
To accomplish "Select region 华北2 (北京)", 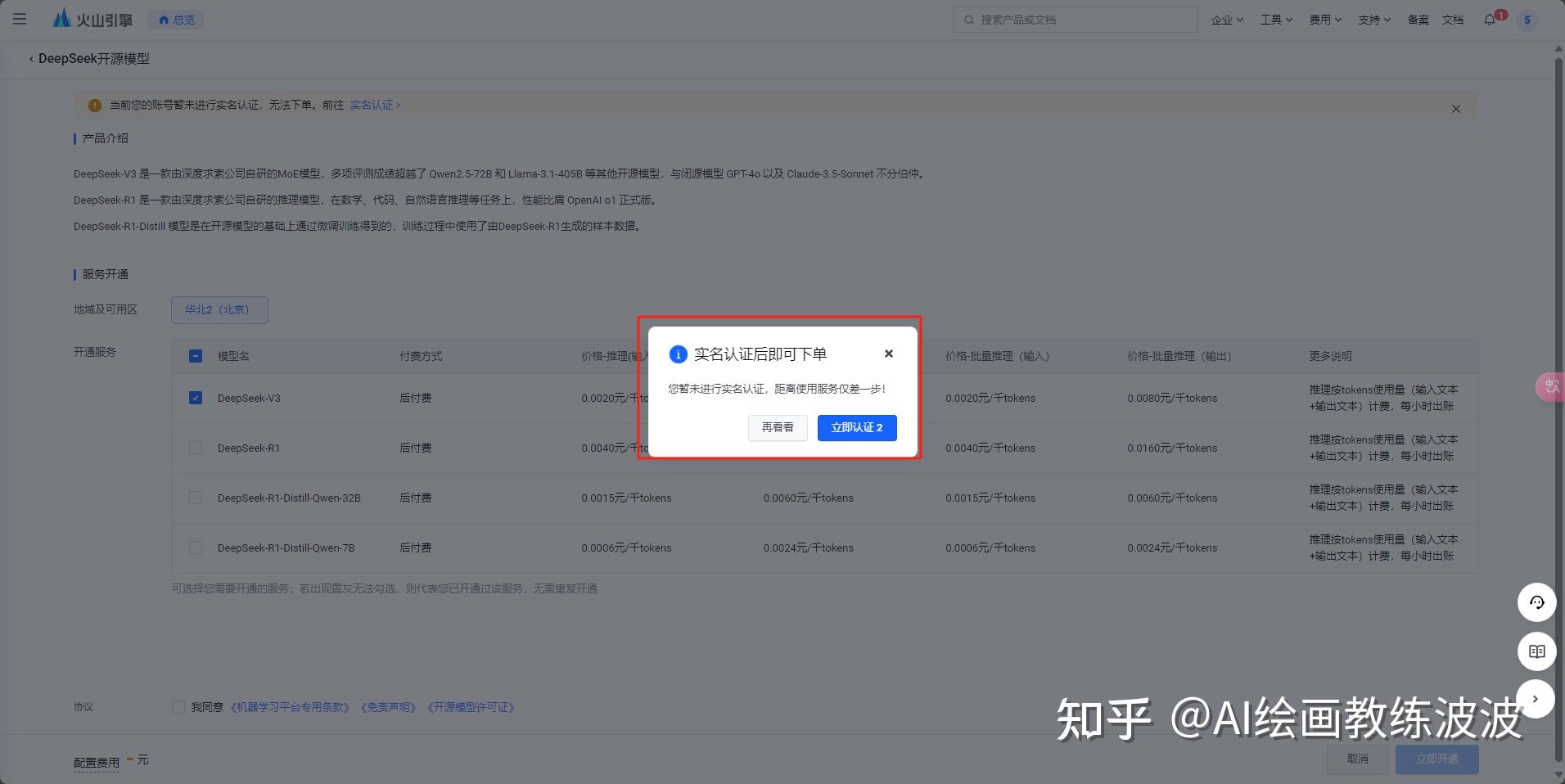I will (219, 309).
